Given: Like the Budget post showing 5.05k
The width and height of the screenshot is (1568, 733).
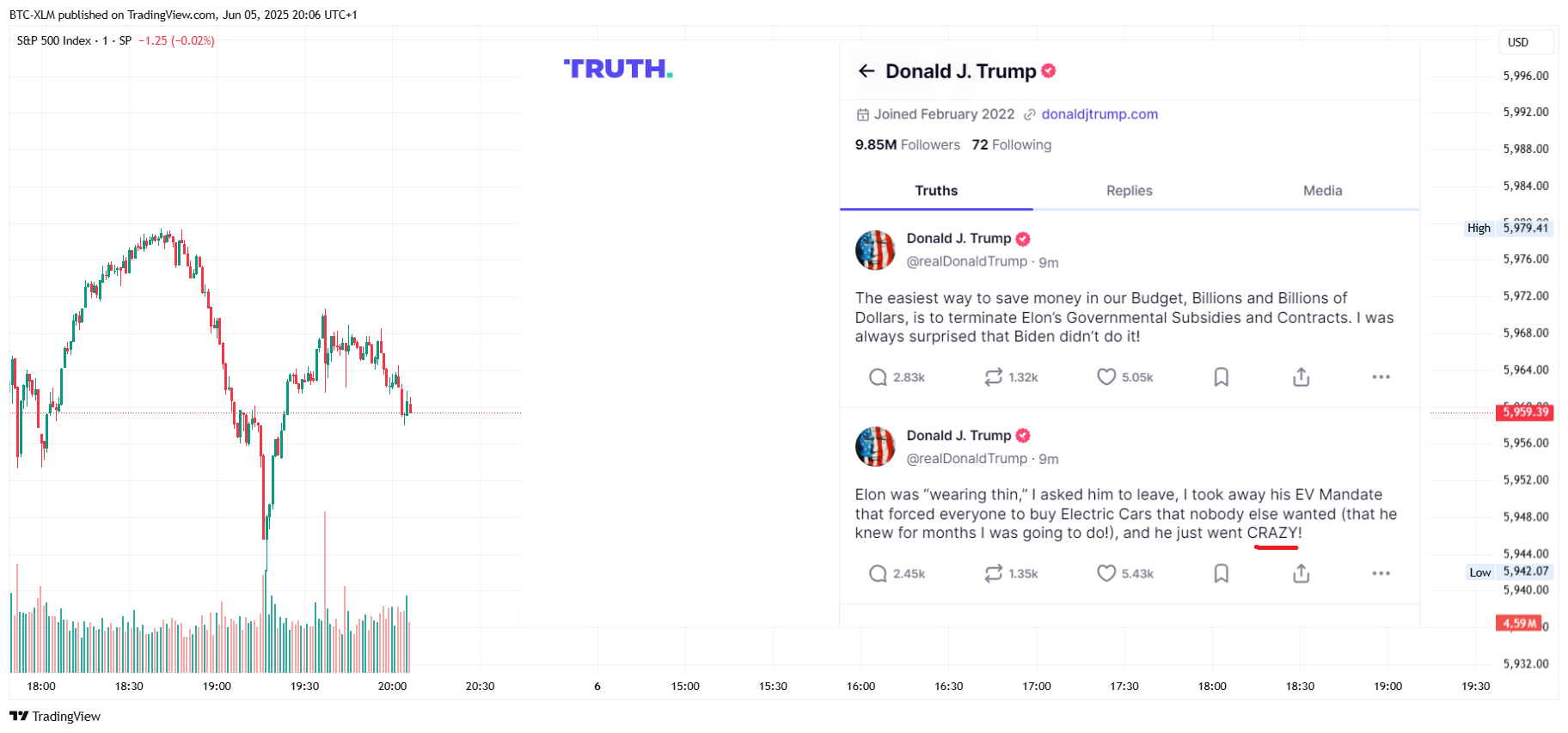Looking at the screenshot, I should (x=1106, y=377).
